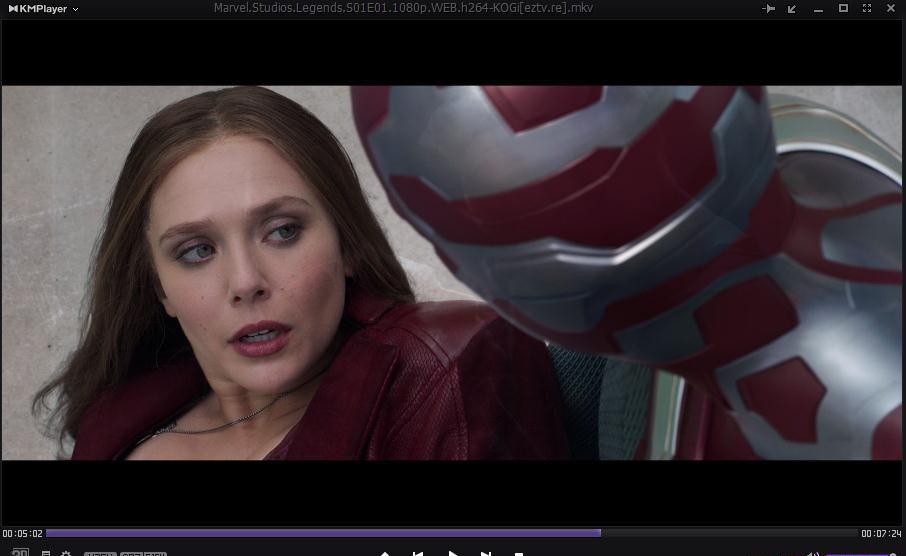Minimize the KMPlayer window

pos(818,10)
